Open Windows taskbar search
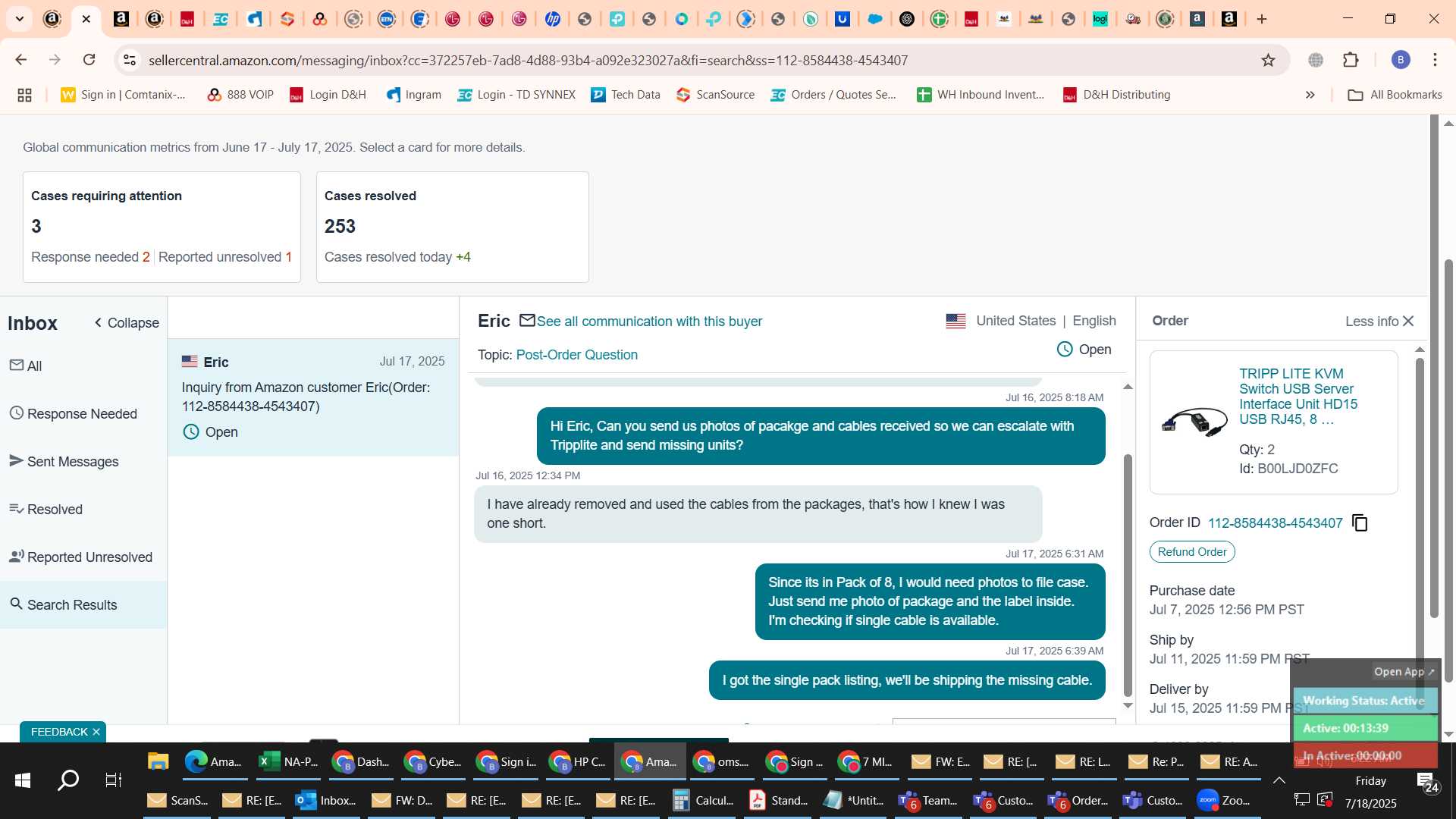Viewport: 1456px width, 819px height. click(x=68, y=780)
